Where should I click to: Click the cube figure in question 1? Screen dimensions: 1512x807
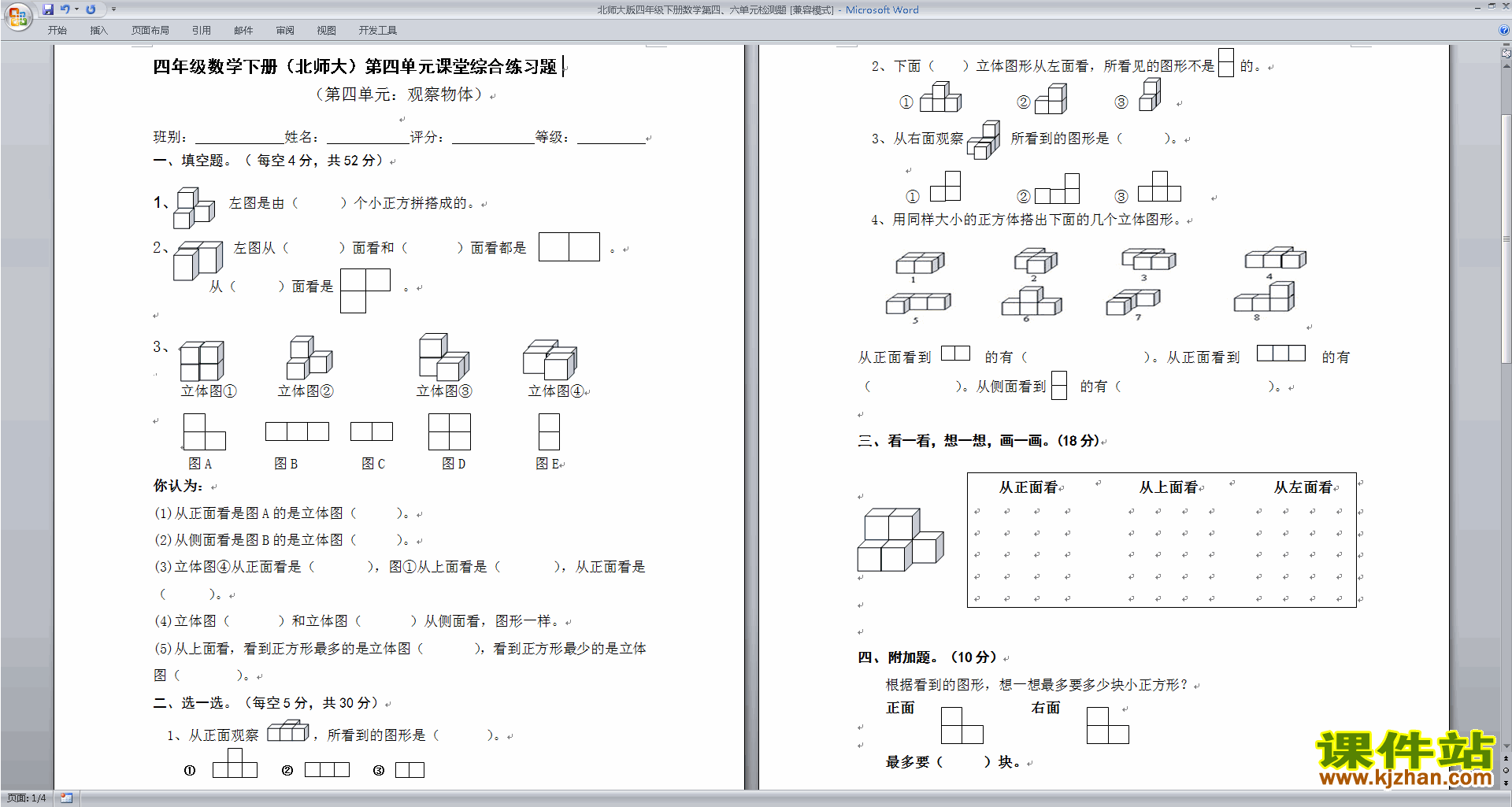195,208
